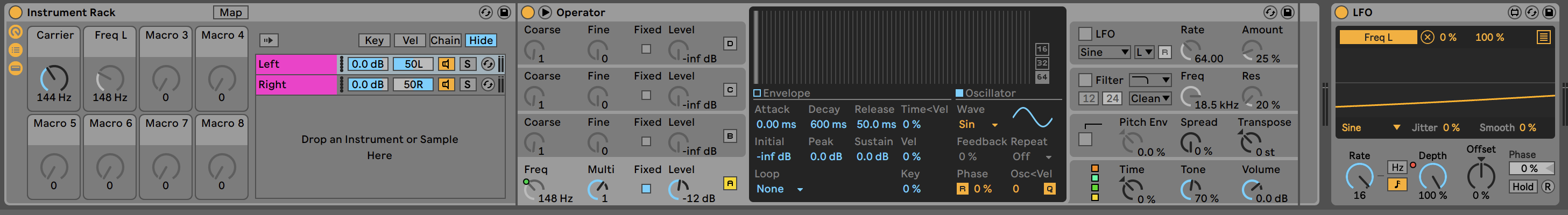Toggle the Q quantize button
Image resolution: width=1568 pixels, height=215 pixels.
coord(1049,189)
